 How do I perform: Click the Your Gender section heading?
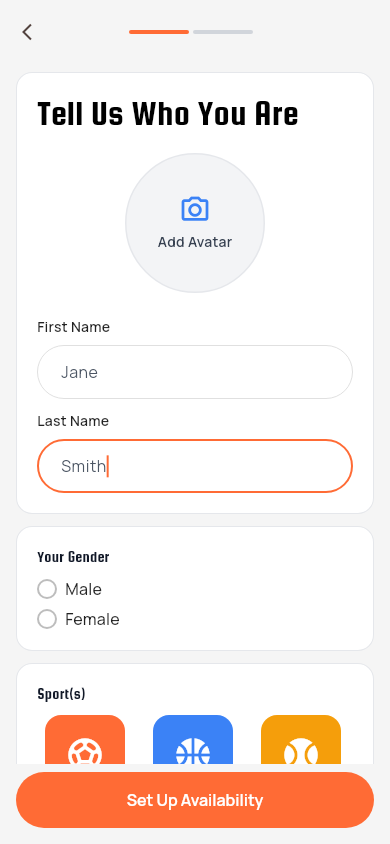(x=73, y=557)
